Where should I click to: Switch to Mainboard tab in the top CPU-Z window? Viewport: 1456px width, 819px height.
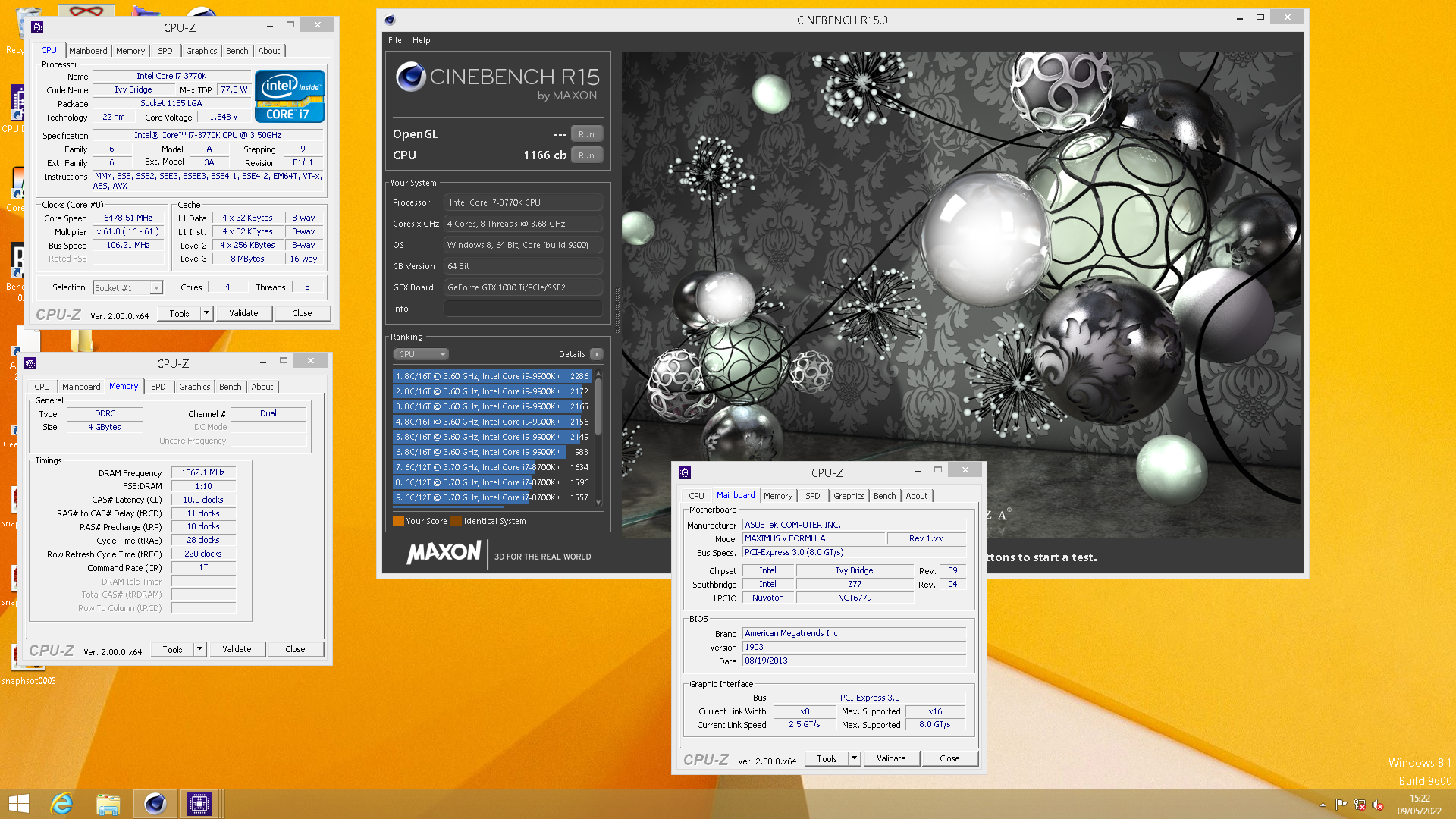[x=88, y=51]
